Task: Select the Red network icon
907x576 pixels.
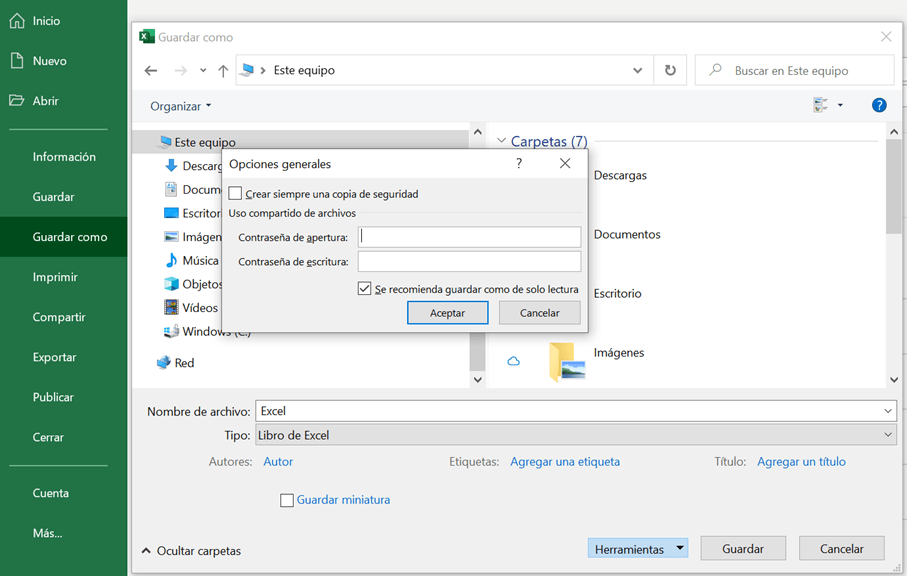Action: click(x=164, y=363)
